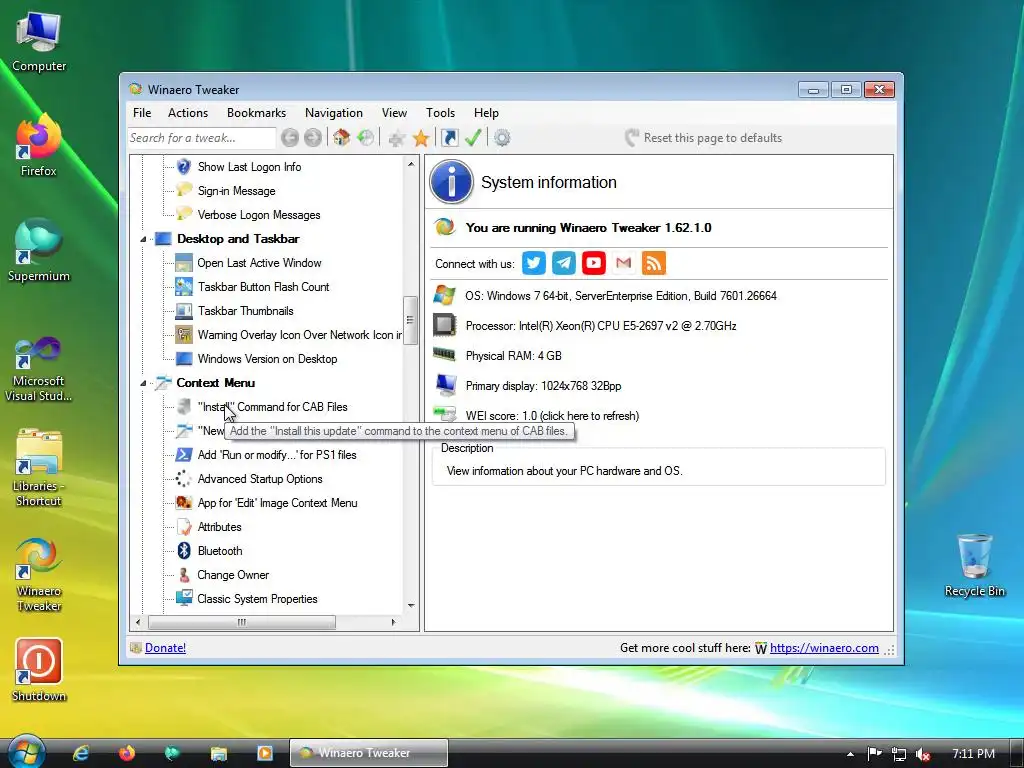Click the PowerShell icon for PS1 files
The width and height of the screenshot is (1024, 768).
click(x=184, y=455)
